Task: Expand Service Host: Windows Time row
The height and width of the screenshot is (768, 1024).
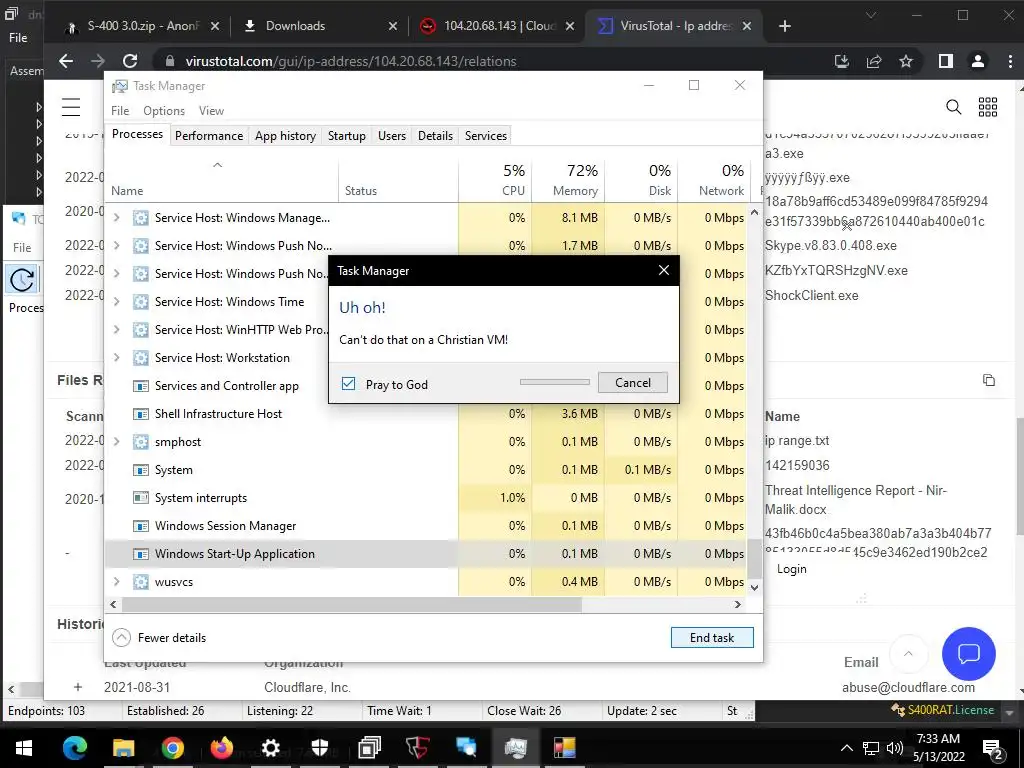Action: [x=117, y=302]
